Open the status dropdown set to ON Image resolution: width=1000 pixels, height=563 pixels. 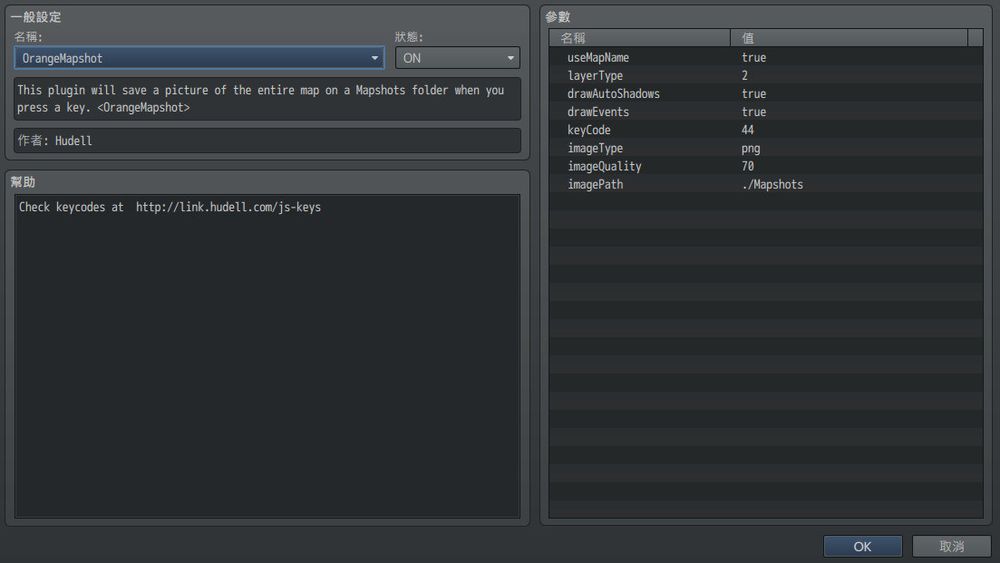pos(457,59)
